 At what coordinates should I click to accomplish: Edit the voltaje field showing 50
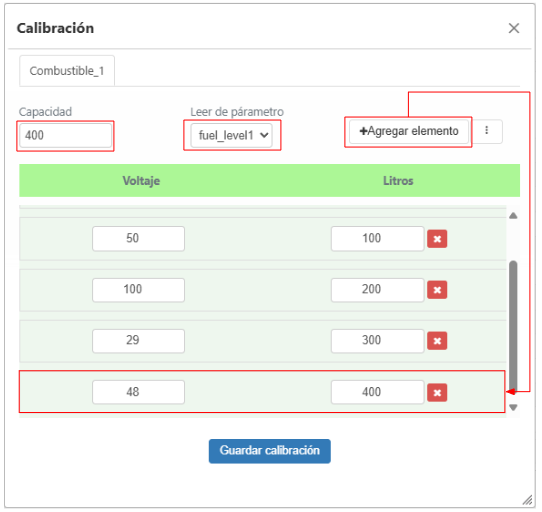pyautogui.click(x=138, y=239)
